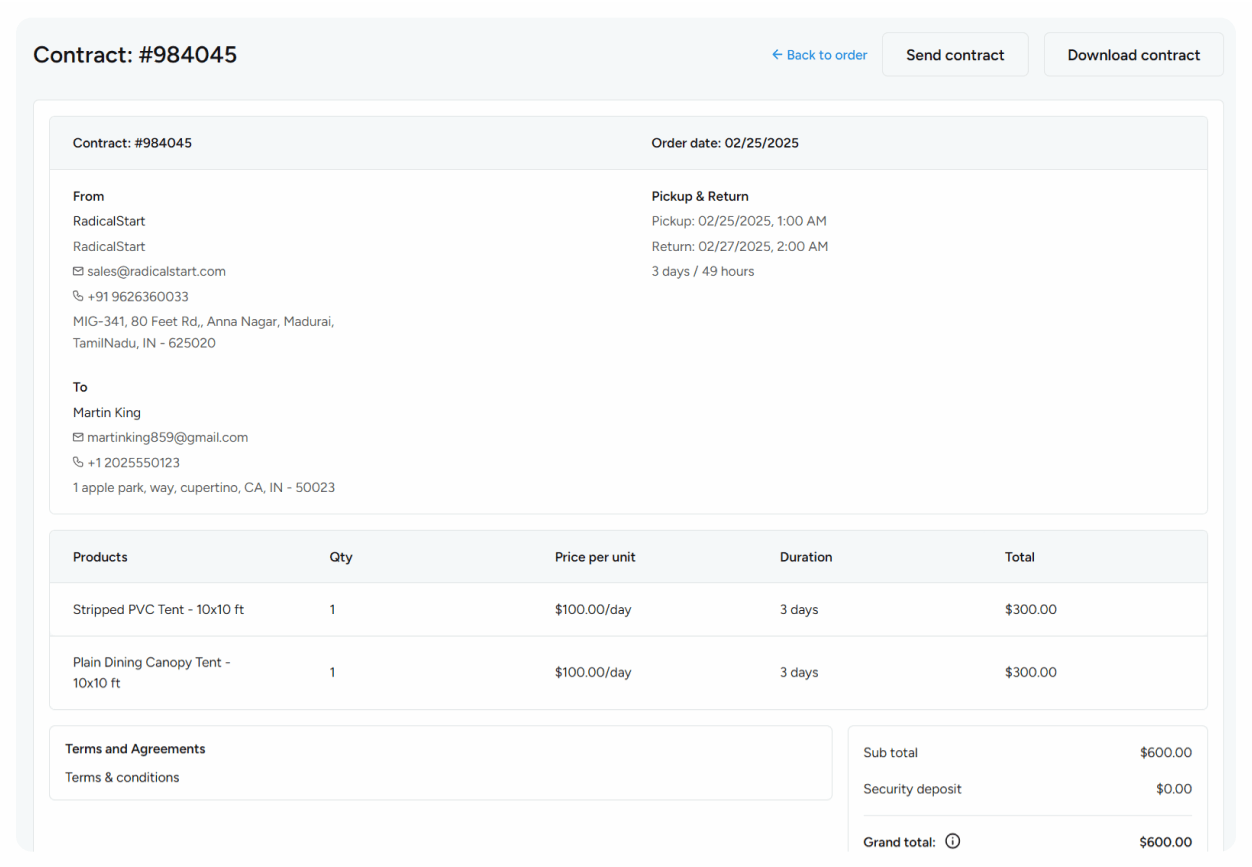The image size is (1252, 867).
Task: Click the left arrow icon beside Back to order
Action: [777, 55]
